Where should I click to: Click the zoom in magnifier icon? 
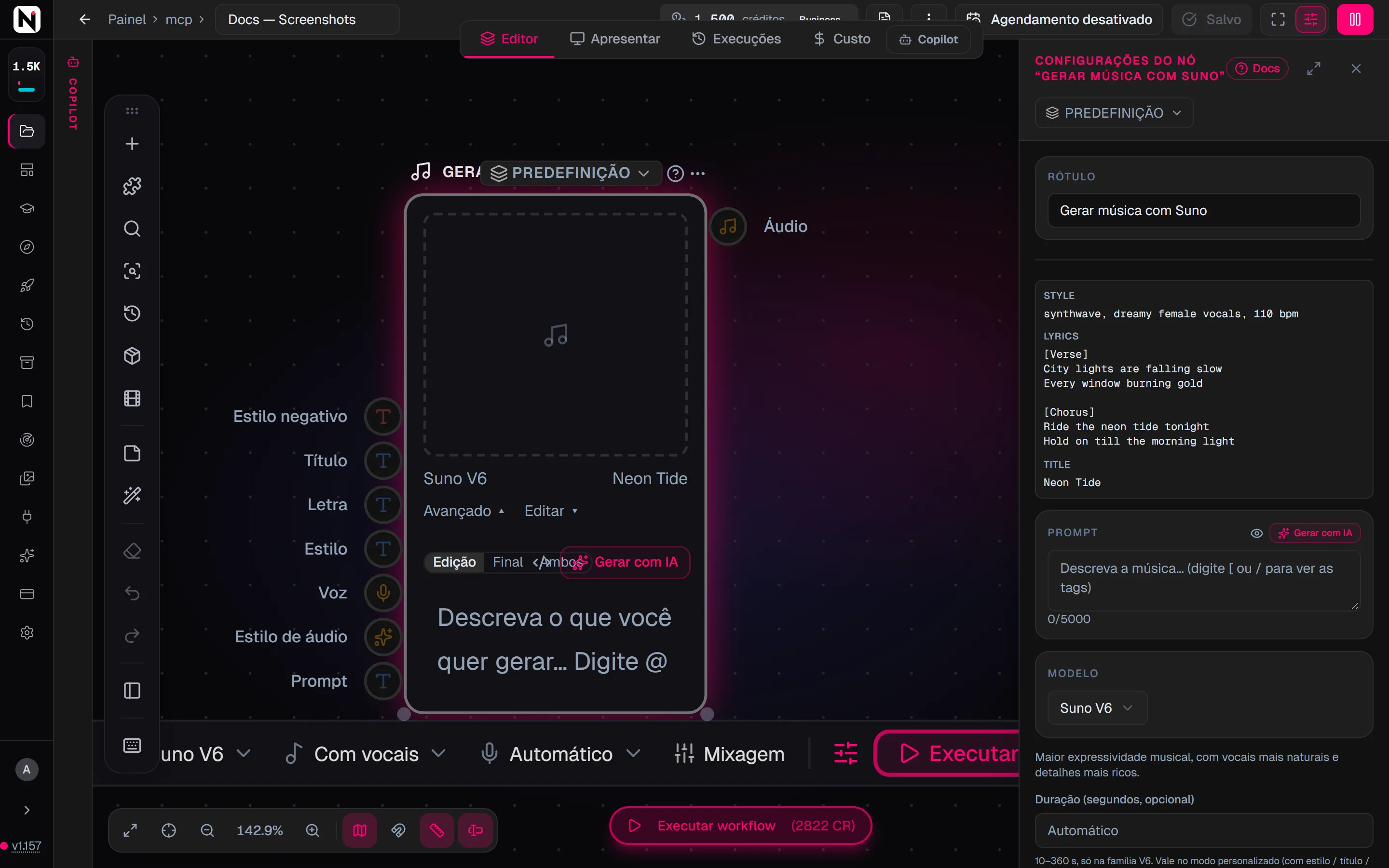pyautogui.click(x=312, y=830)
